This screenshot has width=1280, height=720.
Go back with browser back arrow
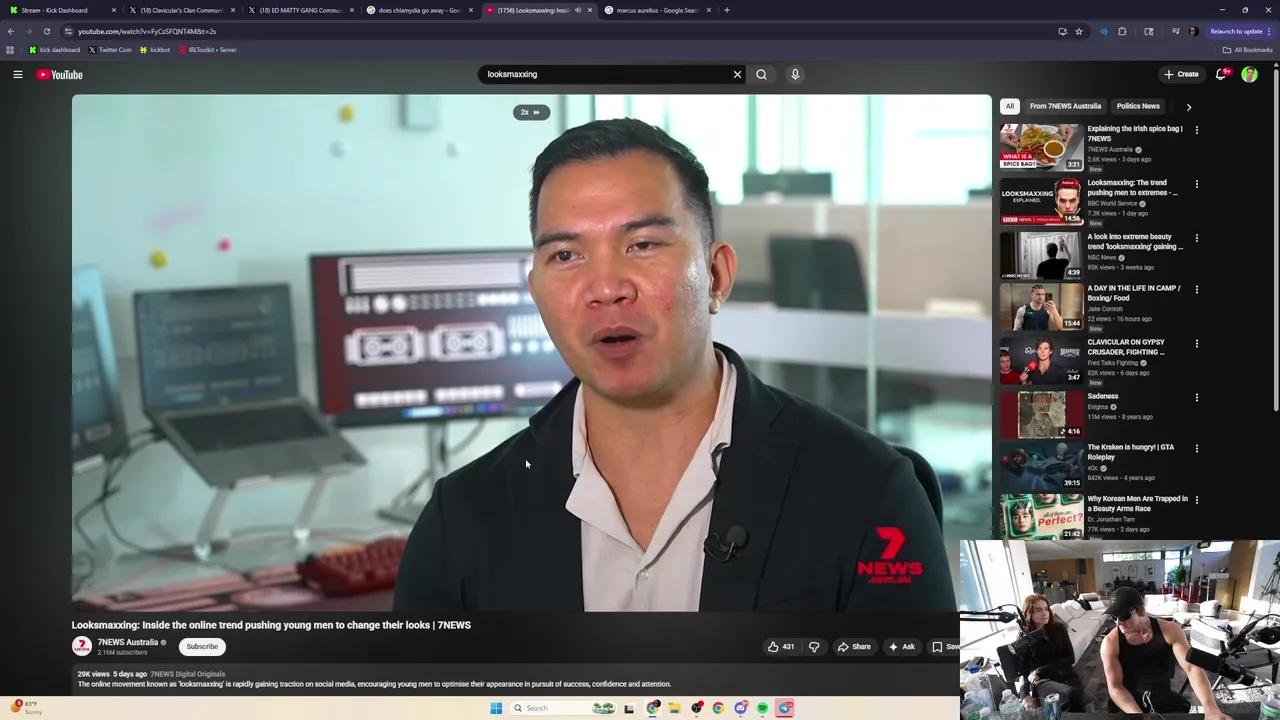(11, 31)
